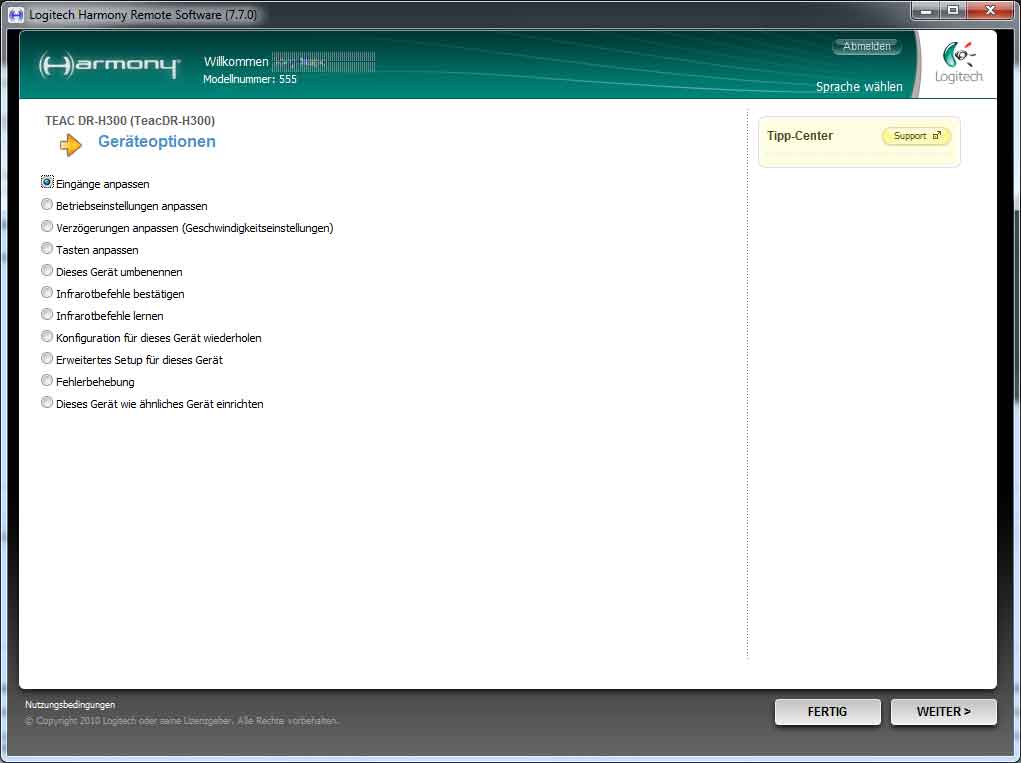This screenshot has height=763, width=1021.
Task: Select Dieses Gerät wie ähnliches Gerät einrichten
Action: (47, 403)
